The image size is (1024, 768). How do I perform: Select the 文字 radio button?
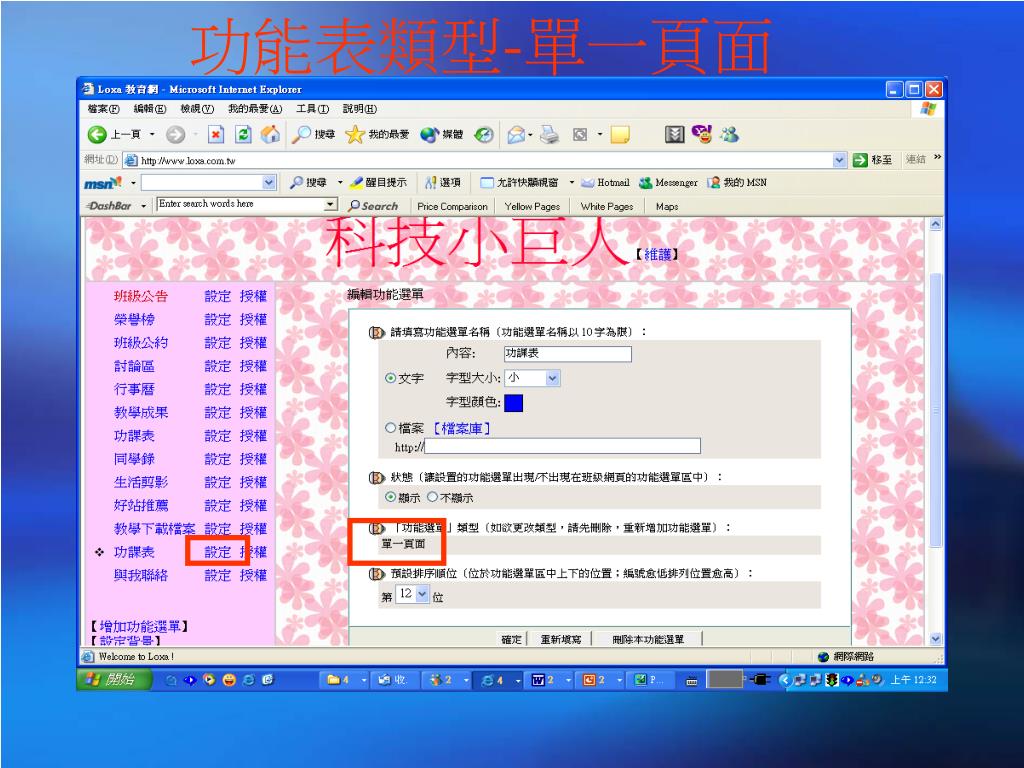pos(391,378)
